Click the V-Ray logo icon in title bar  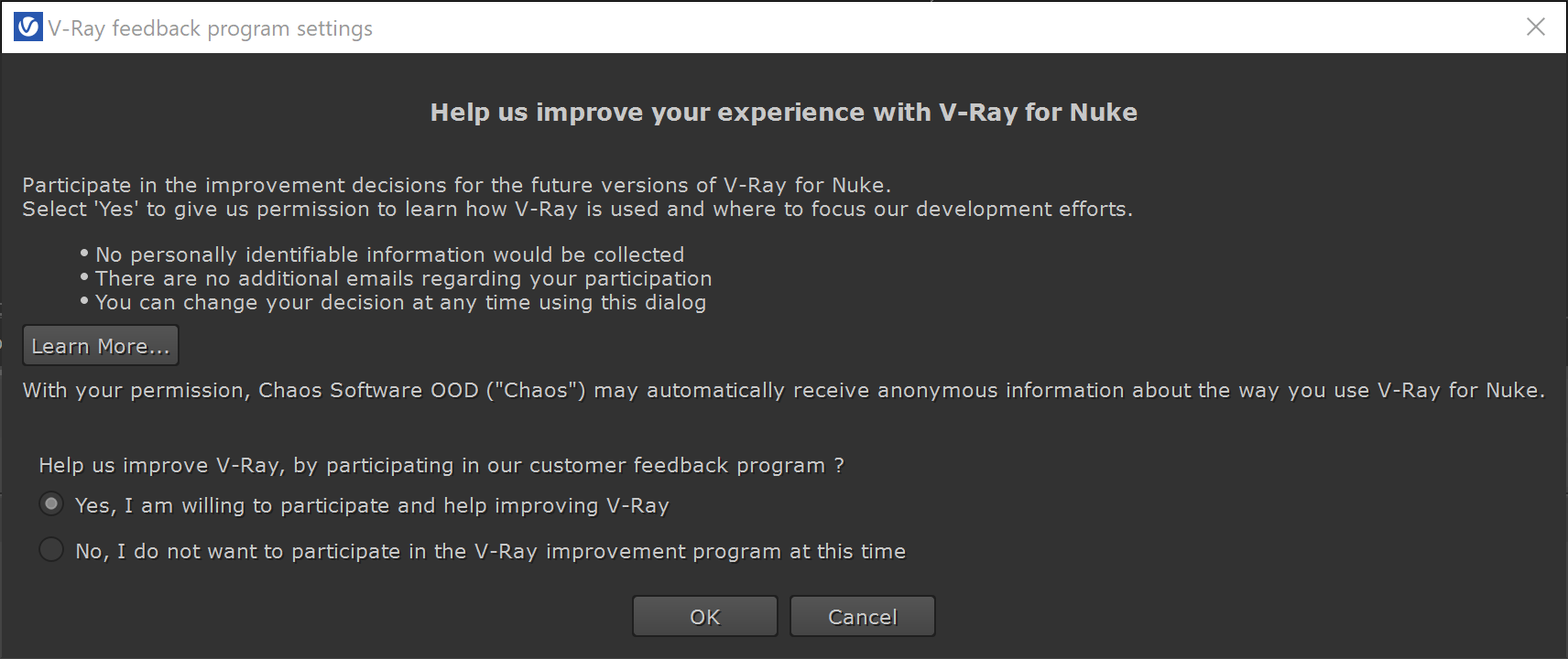point(28,27)
